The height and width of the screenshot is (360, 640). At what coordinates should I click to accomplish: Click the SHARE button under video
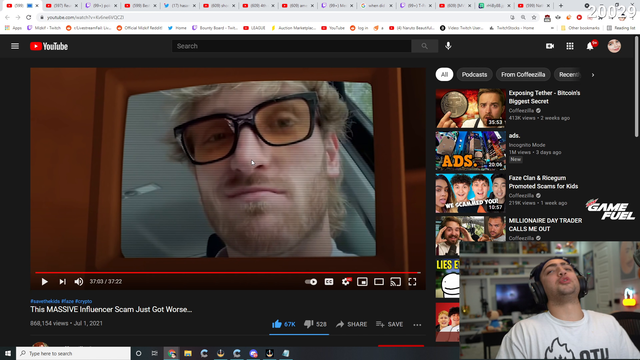tap(351, 324)
